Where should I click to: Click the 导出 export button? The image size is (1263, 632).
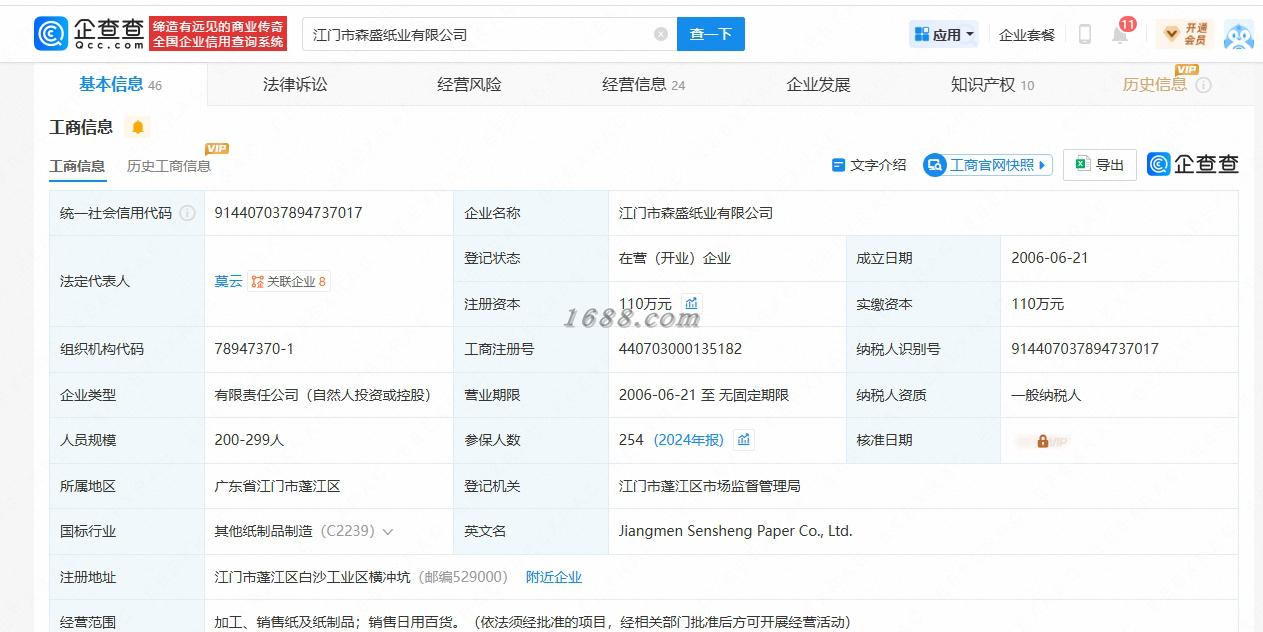tap(1099, 165)
